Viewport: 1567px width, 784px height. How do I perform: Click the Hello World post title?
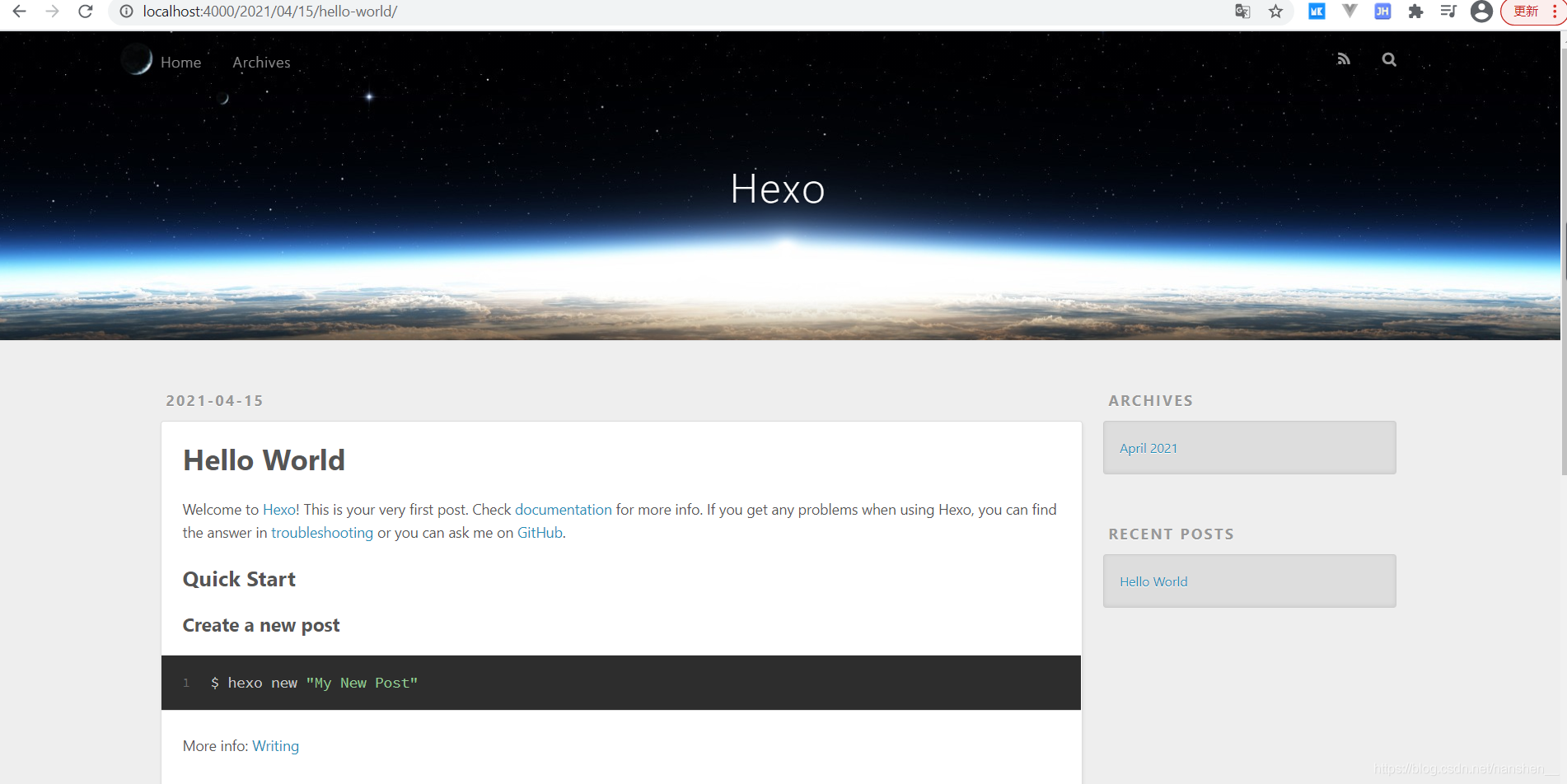pyautogui.click(x=264, y=460)
